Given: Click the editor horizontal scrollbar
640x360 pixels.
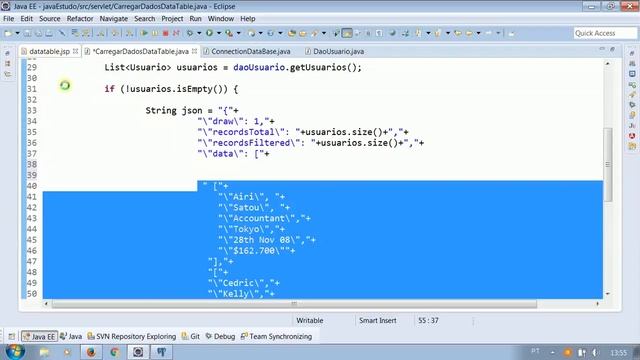Looking at the screenshot, I should 294,304.
